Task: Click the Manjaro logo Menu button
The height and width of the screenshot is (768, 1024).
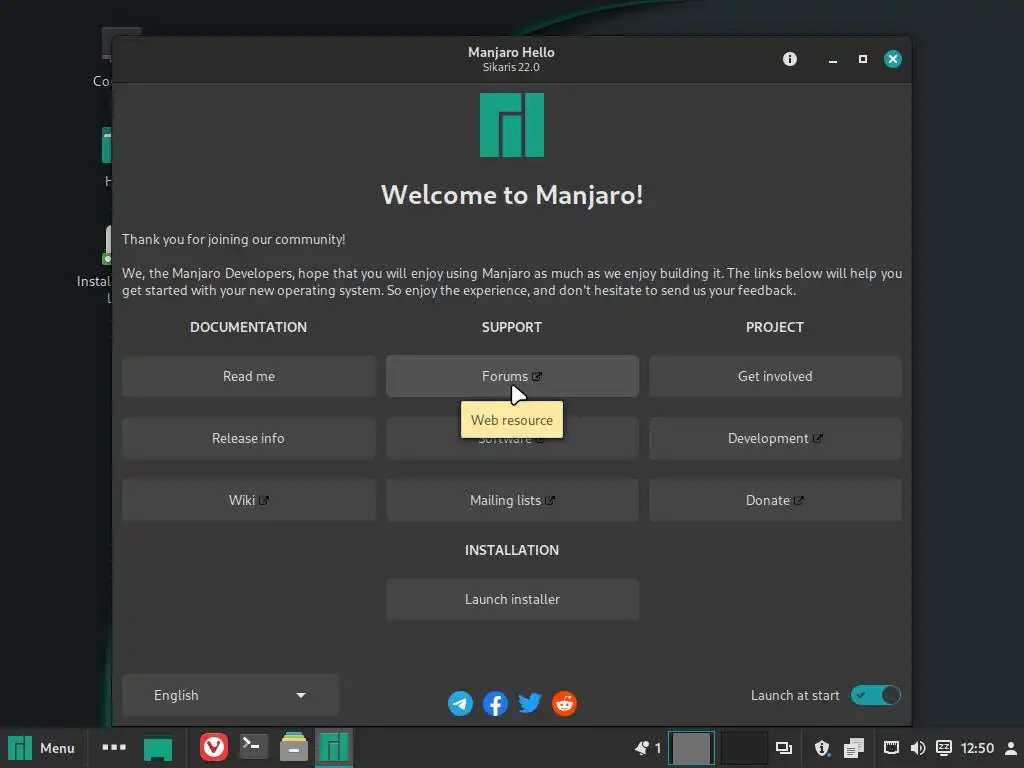Action: point(42,748)
